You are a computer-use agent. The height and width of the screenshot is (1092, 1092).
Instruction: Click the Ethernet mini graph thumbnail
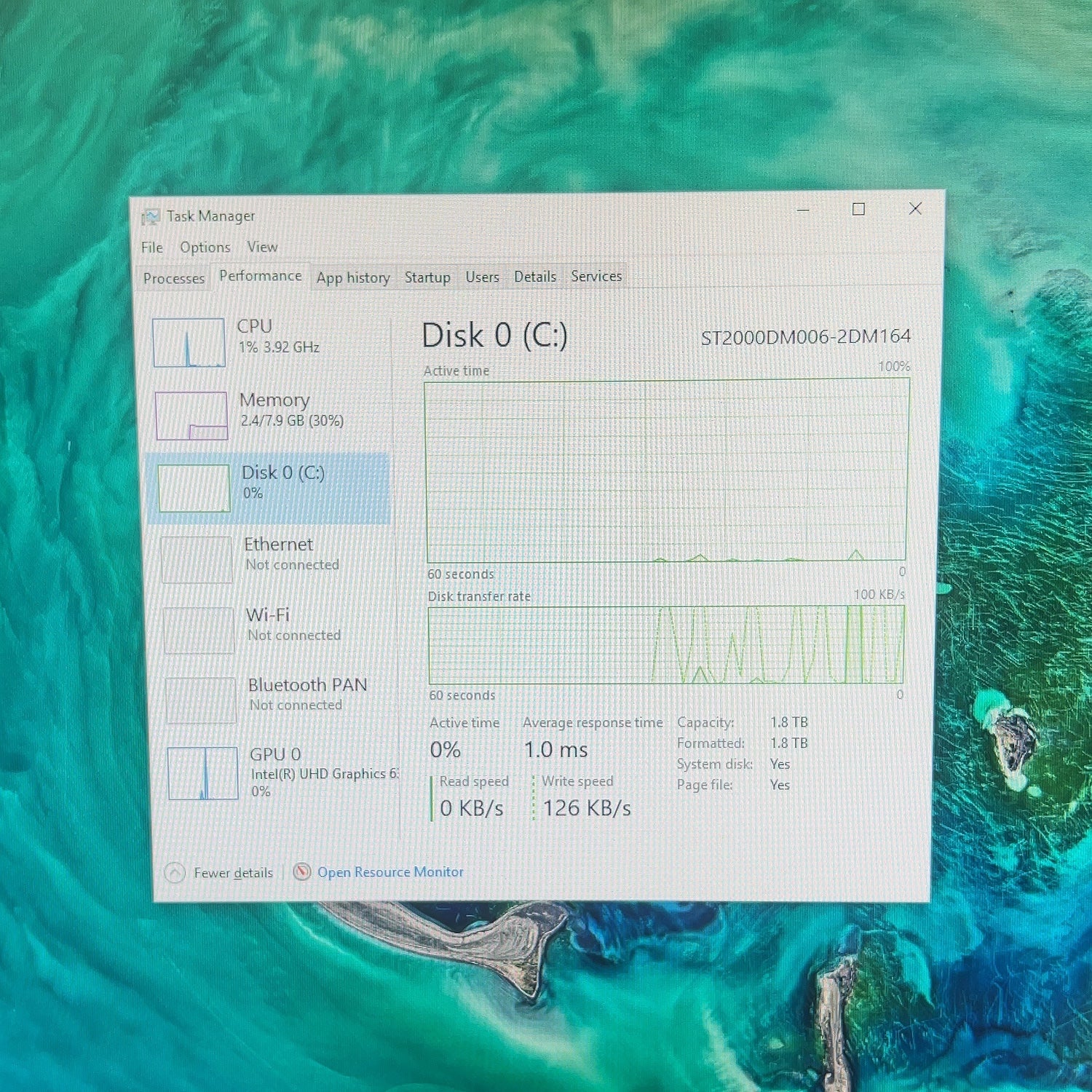197,560
